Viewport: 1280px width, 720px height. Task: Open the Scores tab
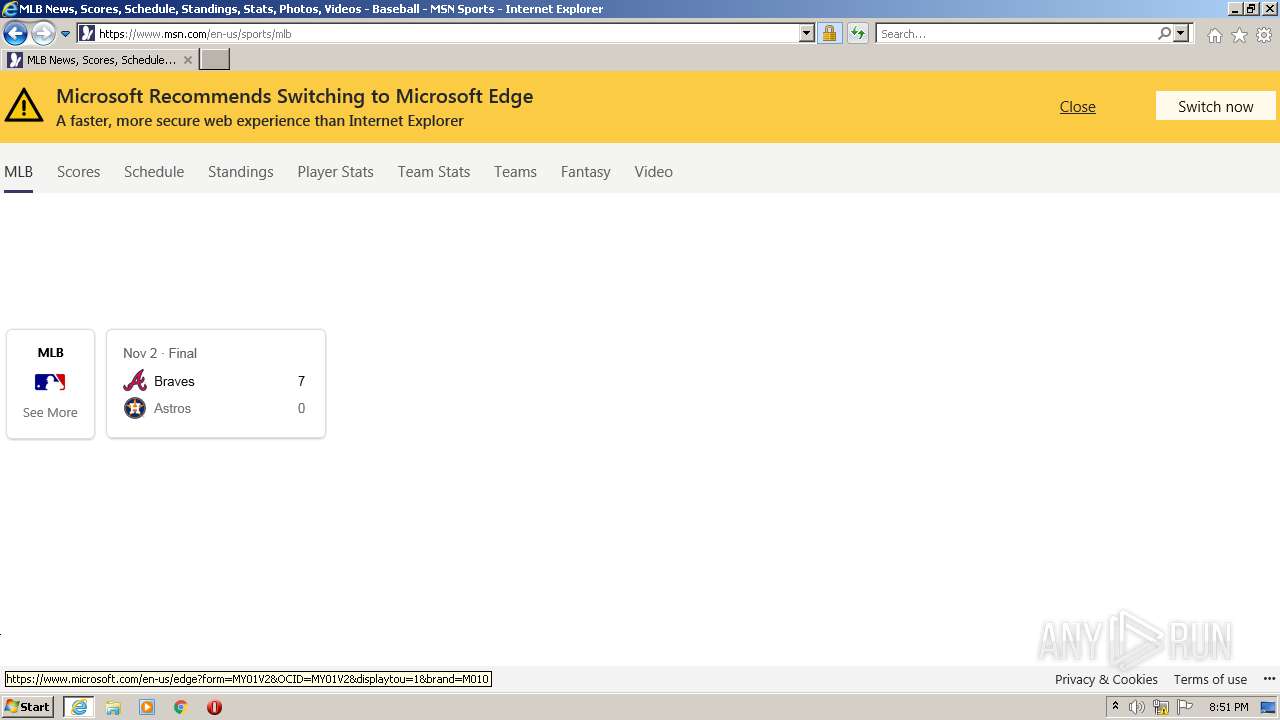pos(78,172)
